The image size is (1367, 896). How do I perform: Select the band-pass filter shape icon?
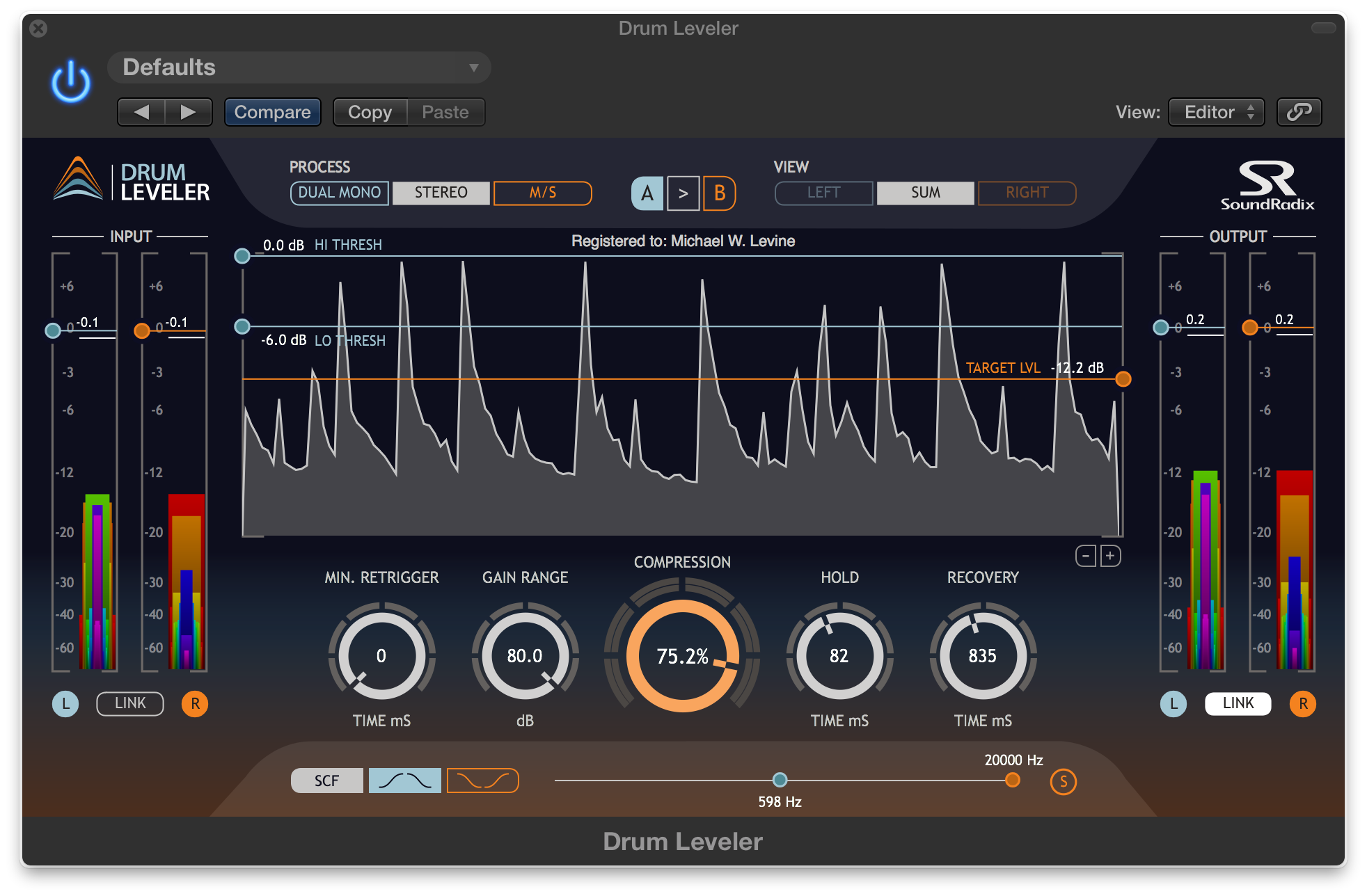(404, 781)
